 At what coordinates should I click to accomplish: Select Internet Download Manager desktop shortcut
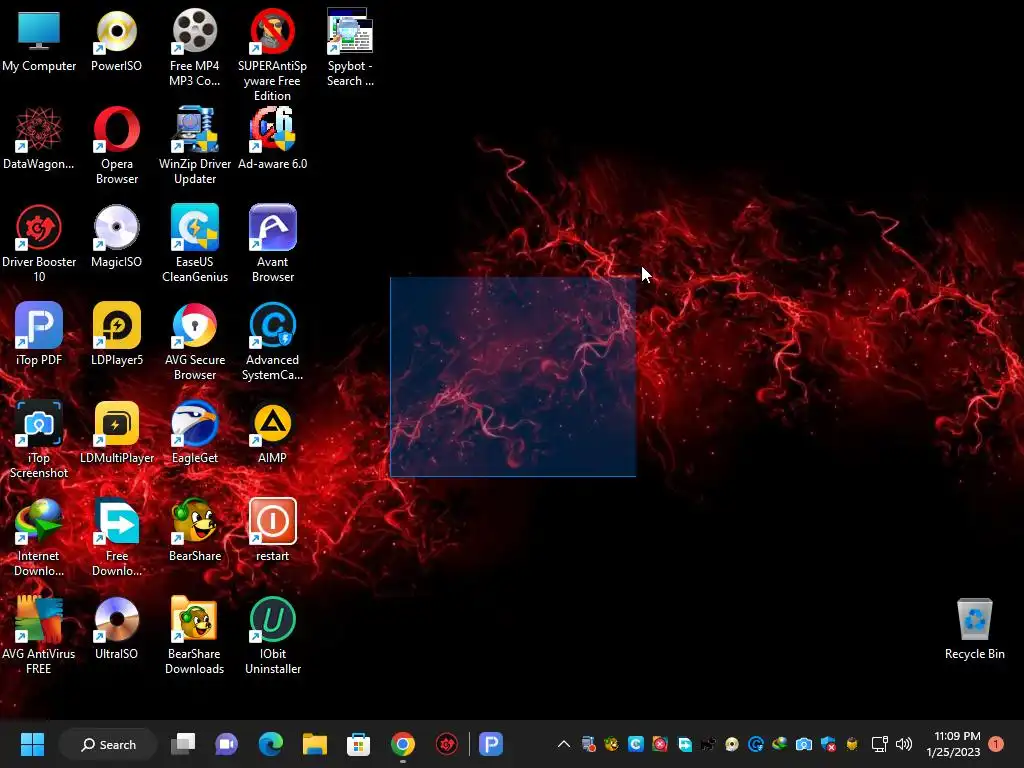tap(39, 537)
